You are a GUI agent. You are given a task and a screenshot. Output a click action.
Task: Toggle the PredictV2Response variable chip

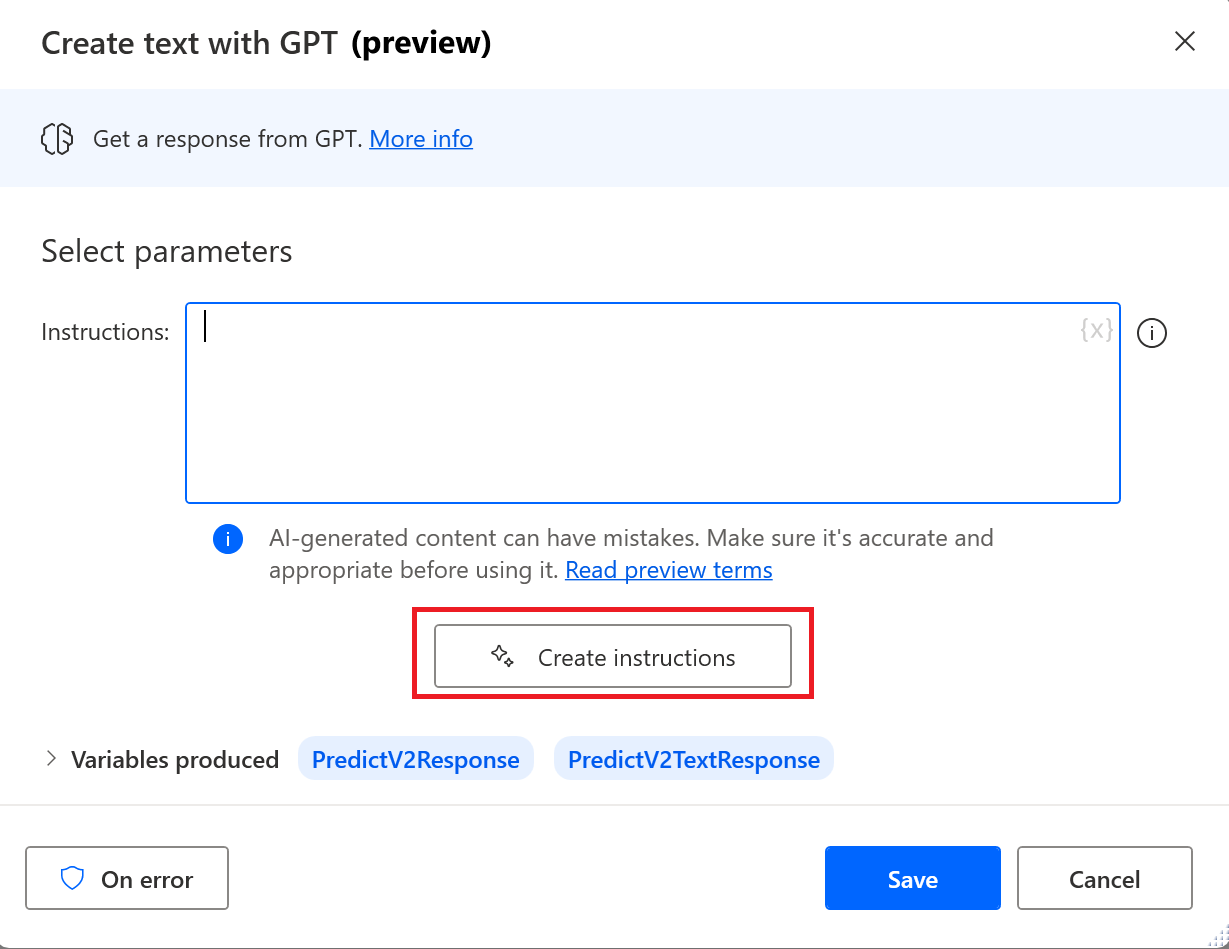coord(415,758)
